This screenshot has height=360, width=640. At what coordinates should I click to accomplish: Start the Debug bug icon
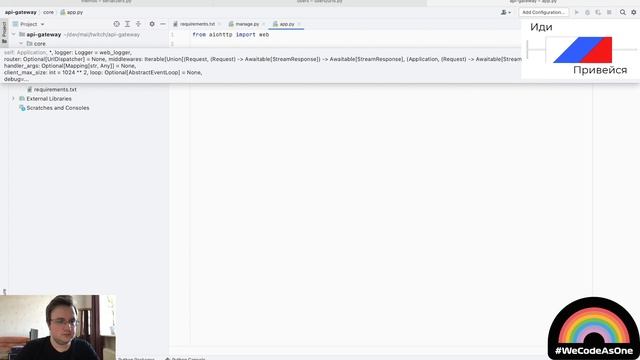click(x=587, y=12)
